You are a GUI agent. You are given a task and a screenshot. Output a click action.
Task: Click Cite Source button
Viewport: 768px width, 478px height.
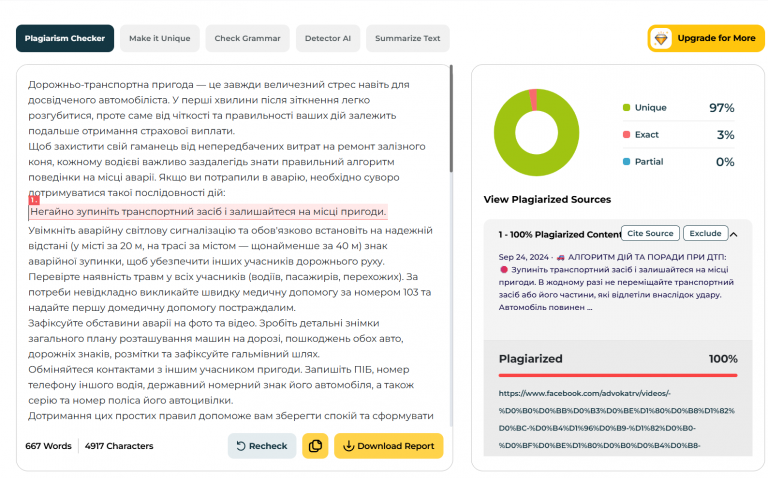coord(650,233)
